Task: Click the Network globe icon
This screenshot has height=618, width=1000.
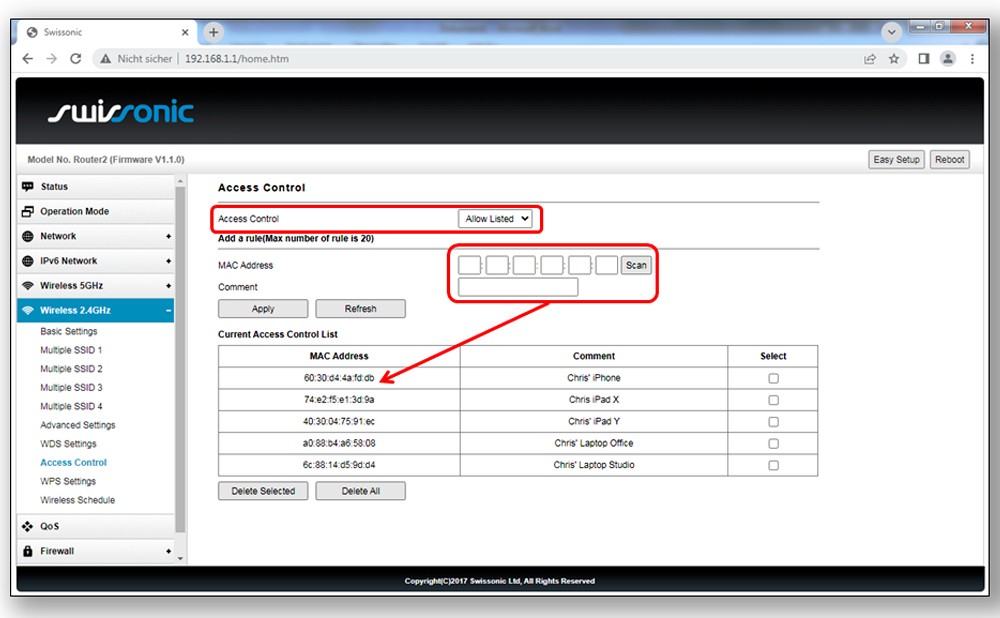Action: pos(28,236)
